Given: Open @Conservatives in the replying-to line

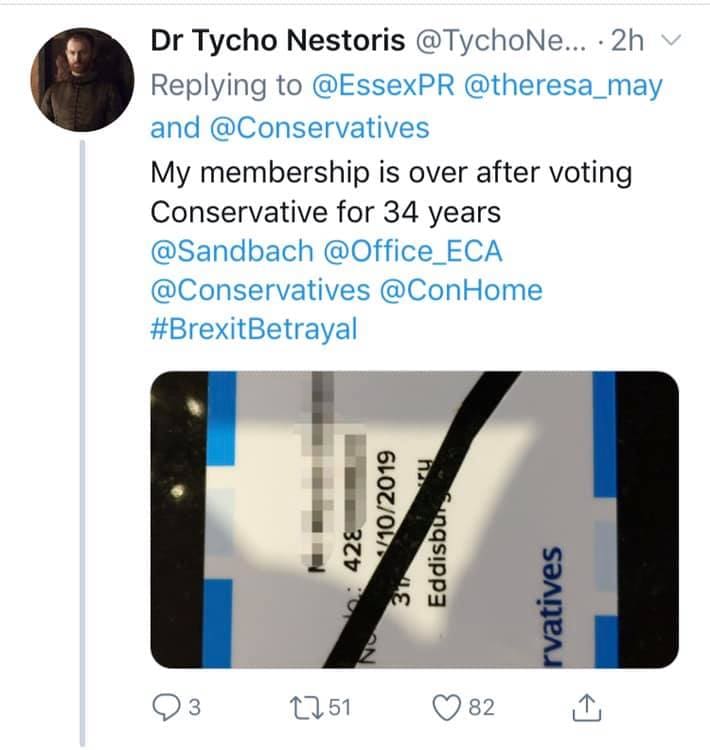Looking at the screenshot, I should pos(319,128).
